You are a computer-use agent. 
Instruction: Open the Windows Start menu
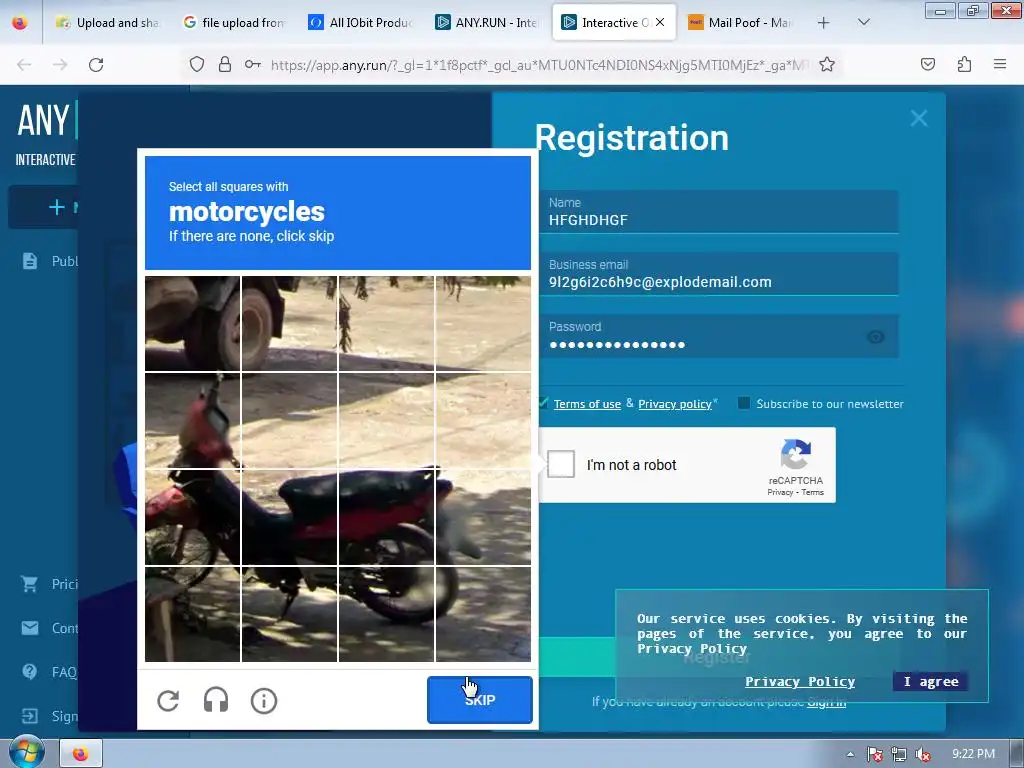[x=25, y=753]
